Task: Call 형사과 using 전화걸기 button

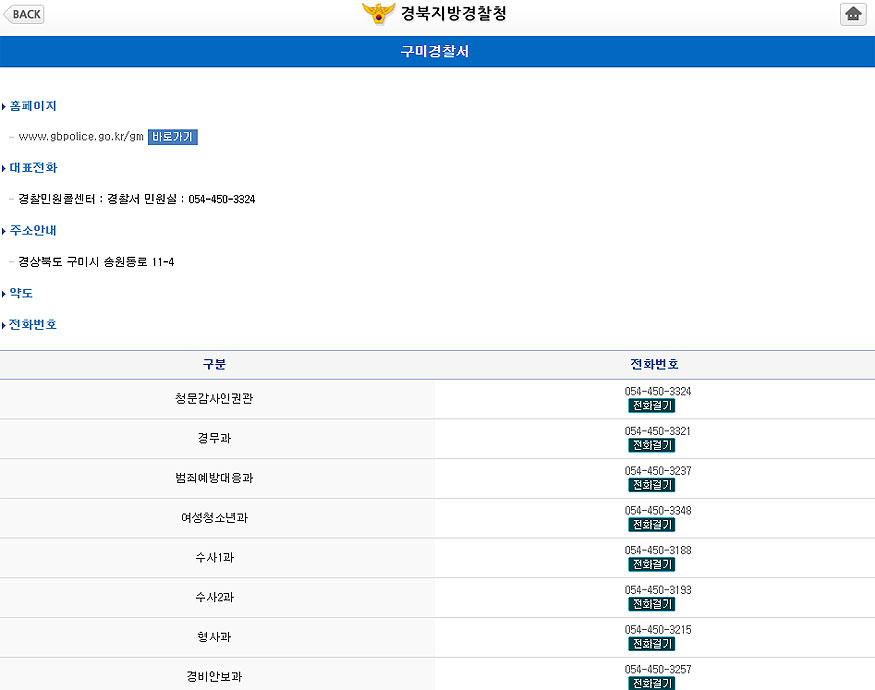Action: 651,644
